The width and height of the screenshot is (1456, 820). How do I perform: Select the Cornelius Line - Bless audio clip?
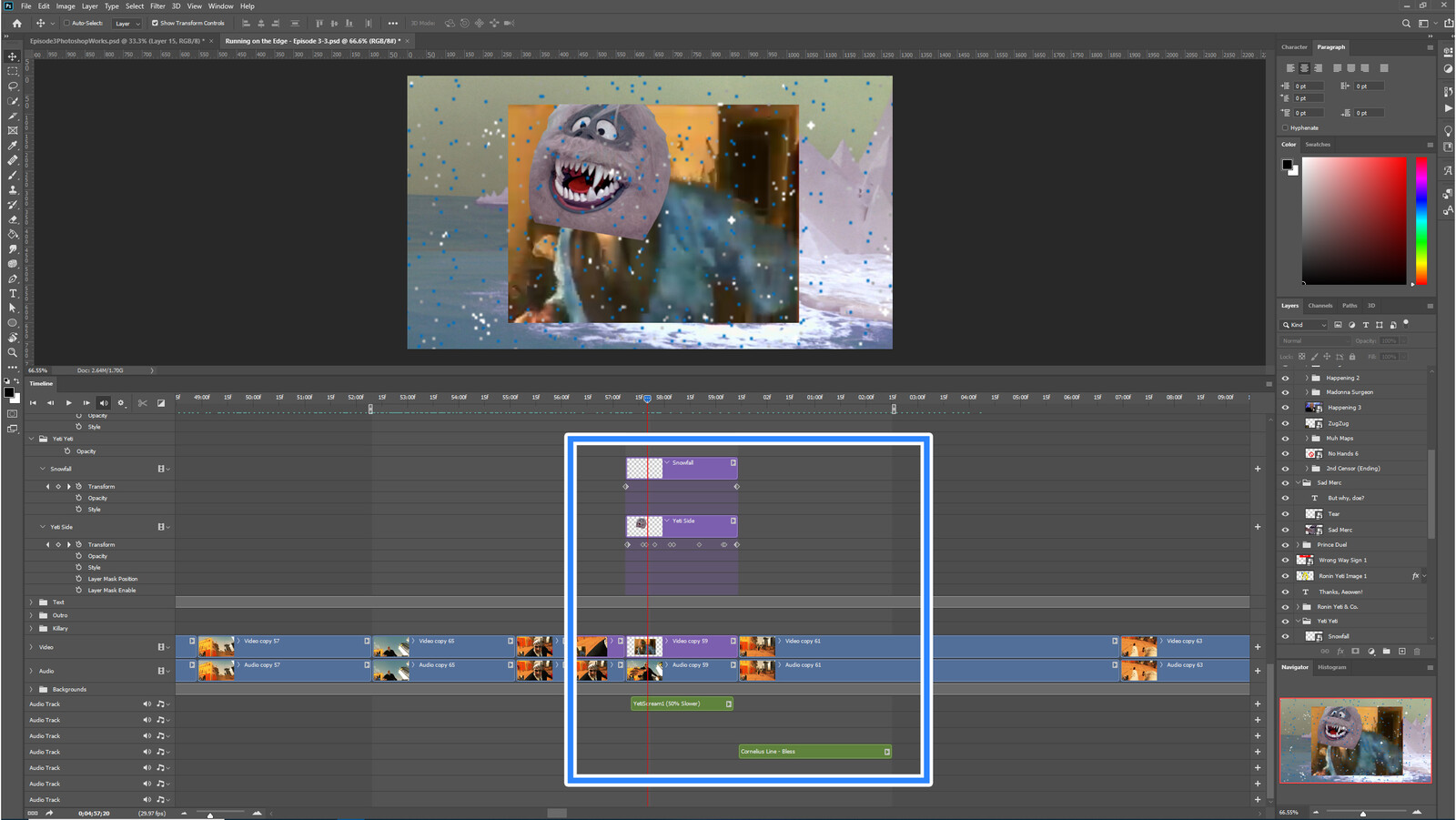[x=815, y=752]
